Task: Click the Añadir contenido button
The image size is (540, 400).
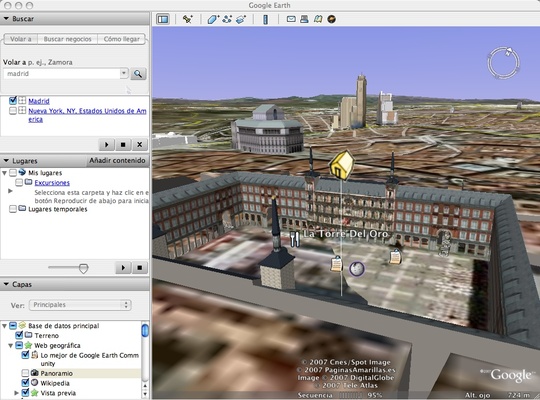Action: (117, 161)
